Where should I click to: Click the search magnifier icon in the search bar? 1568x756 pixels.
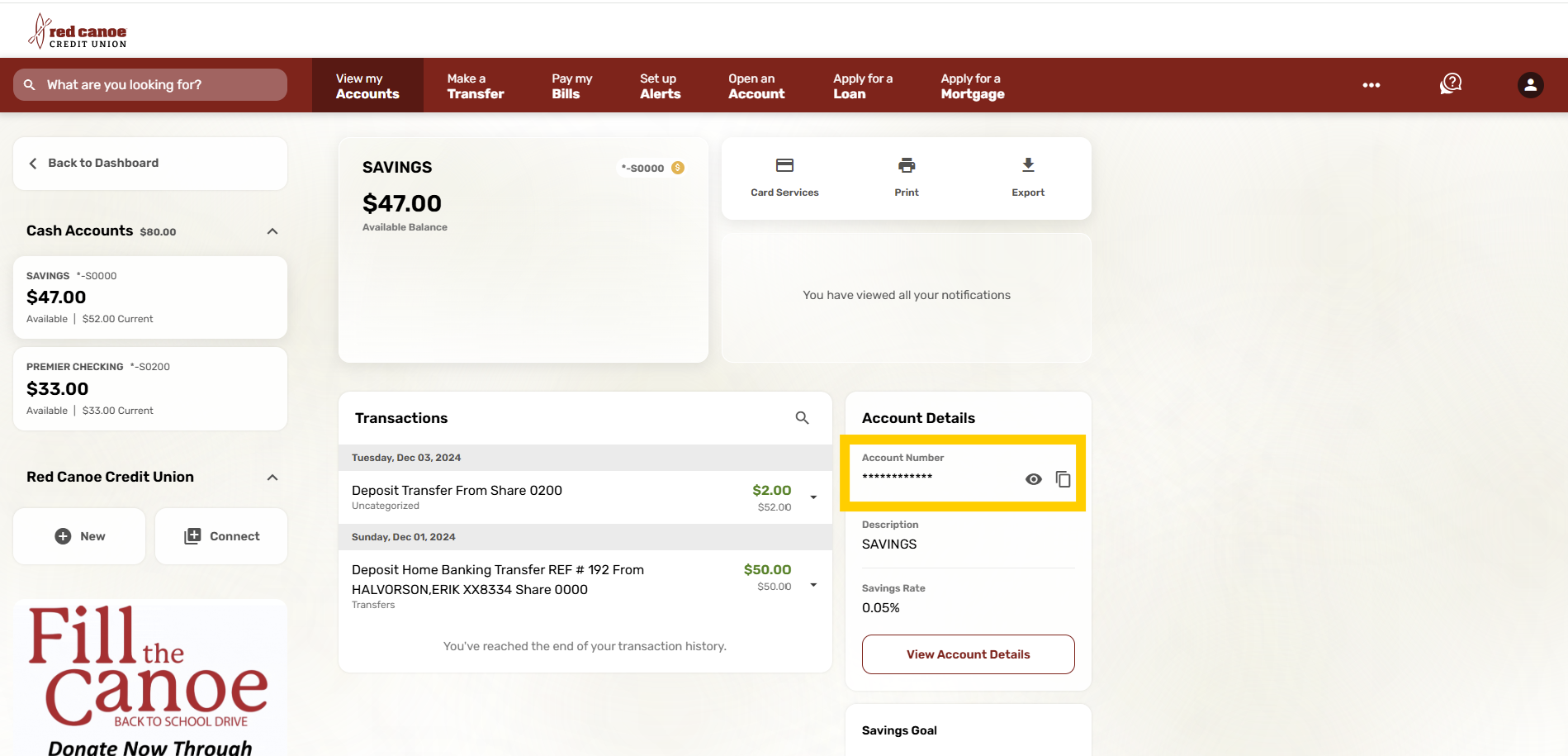pos(30,85)
